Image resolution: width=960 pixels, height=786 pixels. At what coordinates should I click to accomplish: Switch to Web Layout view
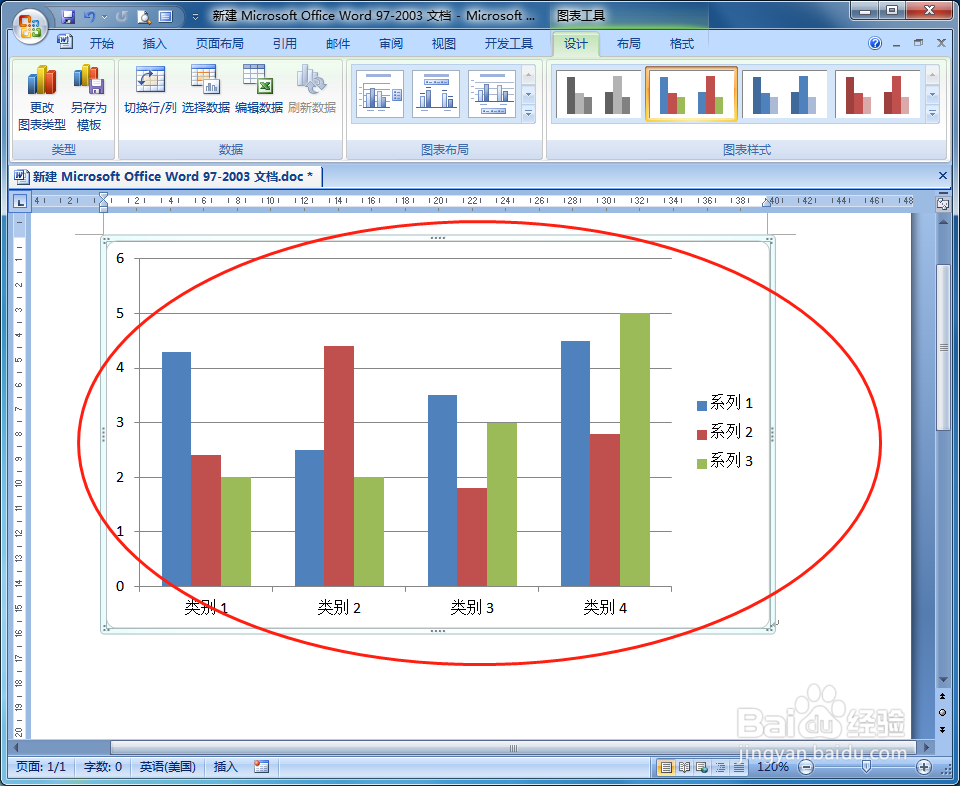702,766
